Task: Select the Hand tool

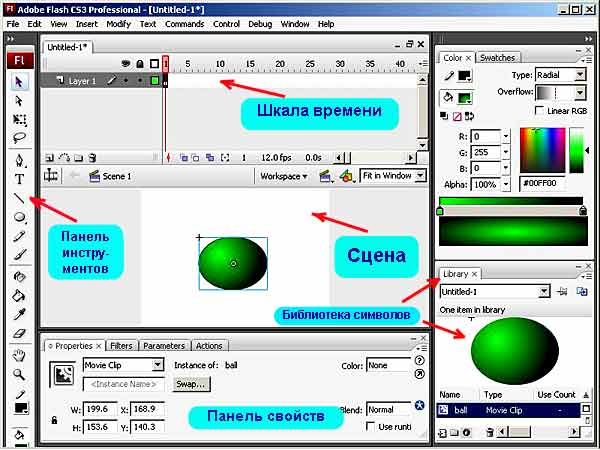Action: tap(19, 355)
